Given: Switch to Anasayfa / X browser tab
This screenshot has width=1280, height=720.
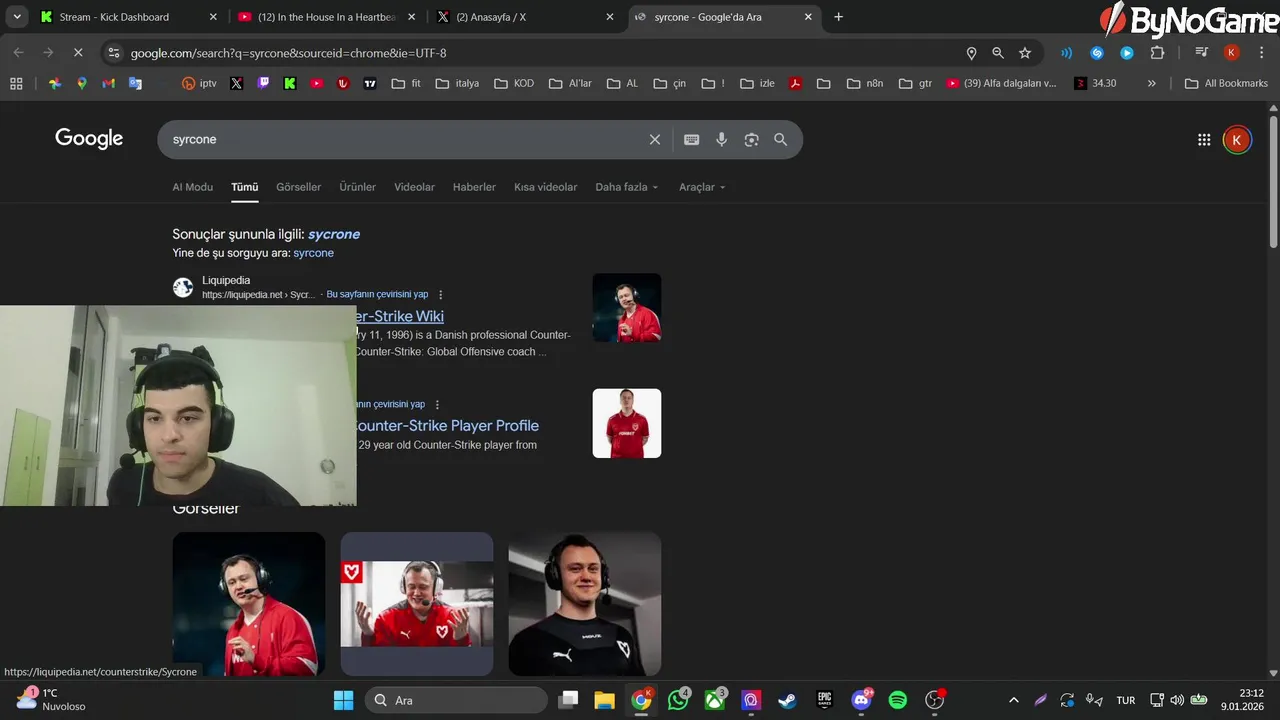Looking at the screenshot, I should (x=526, y=17).
